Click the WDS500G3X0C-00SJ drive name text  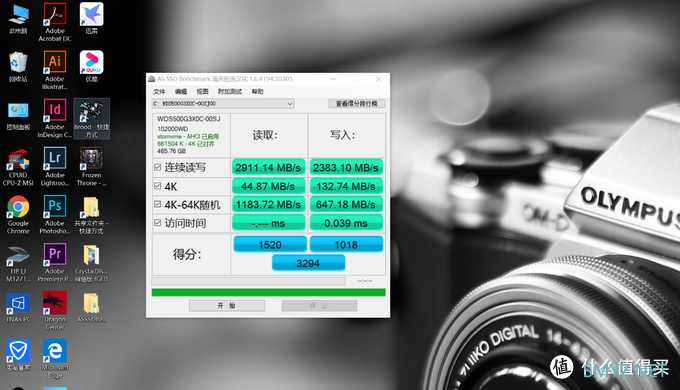point(189,119)
